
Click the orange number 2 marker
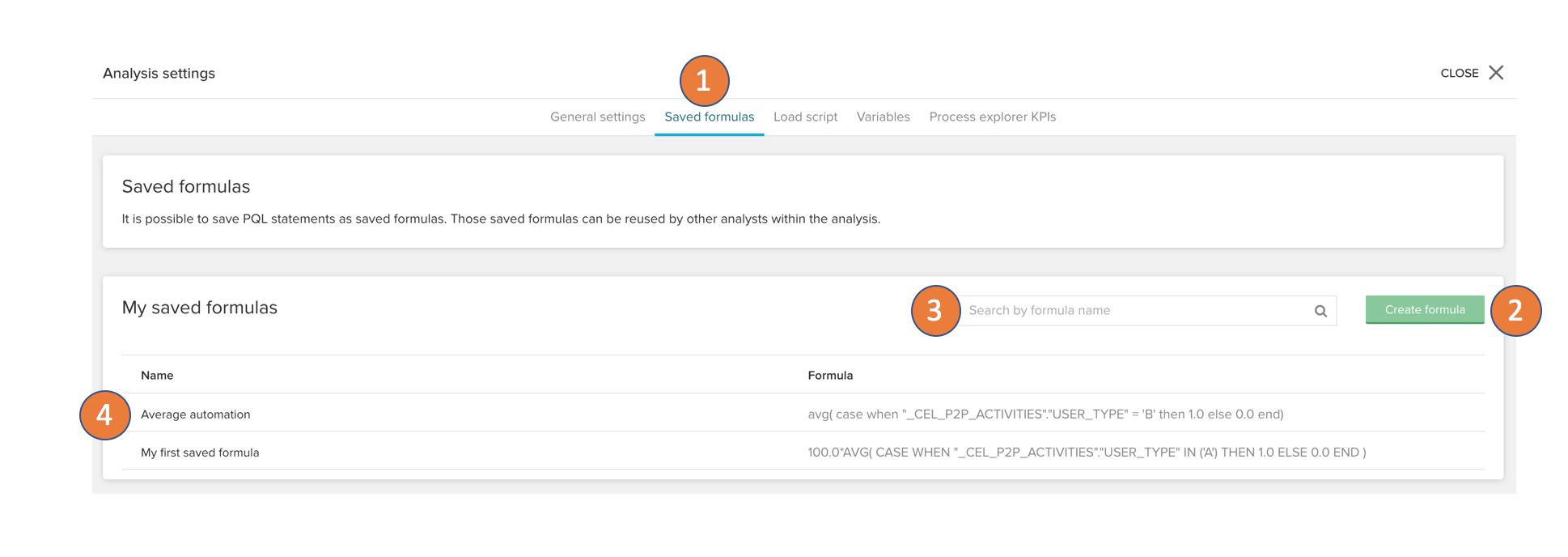tap(1515, 310)
